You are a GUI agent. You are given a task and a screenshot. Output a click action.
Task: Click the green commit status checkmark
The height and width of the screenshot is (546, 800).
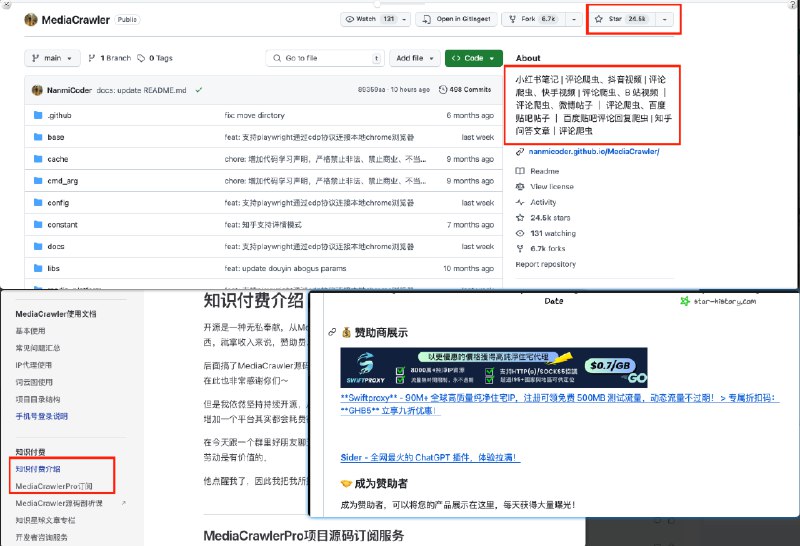pos(198,90)
